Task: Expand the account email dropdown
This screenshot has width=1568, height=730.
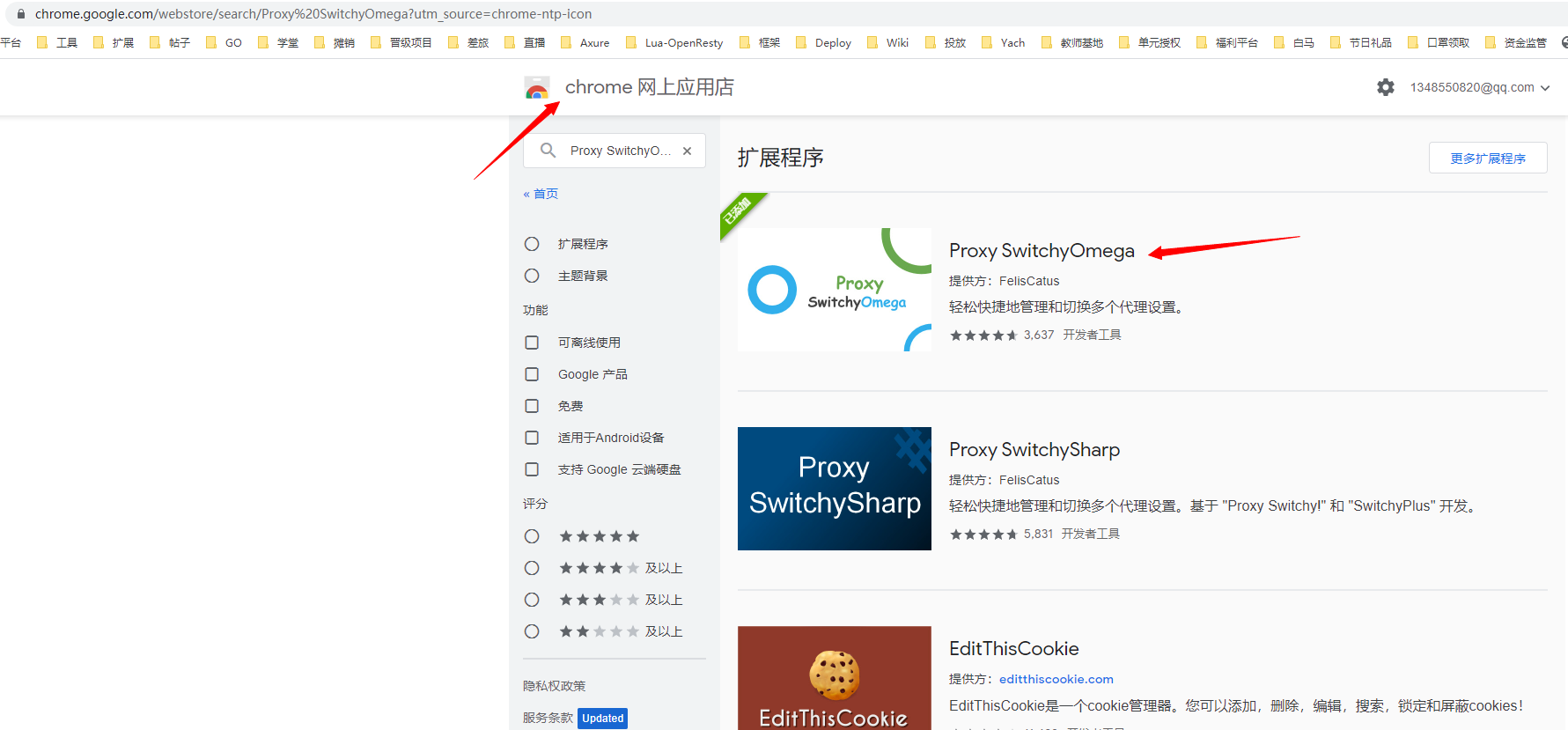Action: [x=1479, y=87]
